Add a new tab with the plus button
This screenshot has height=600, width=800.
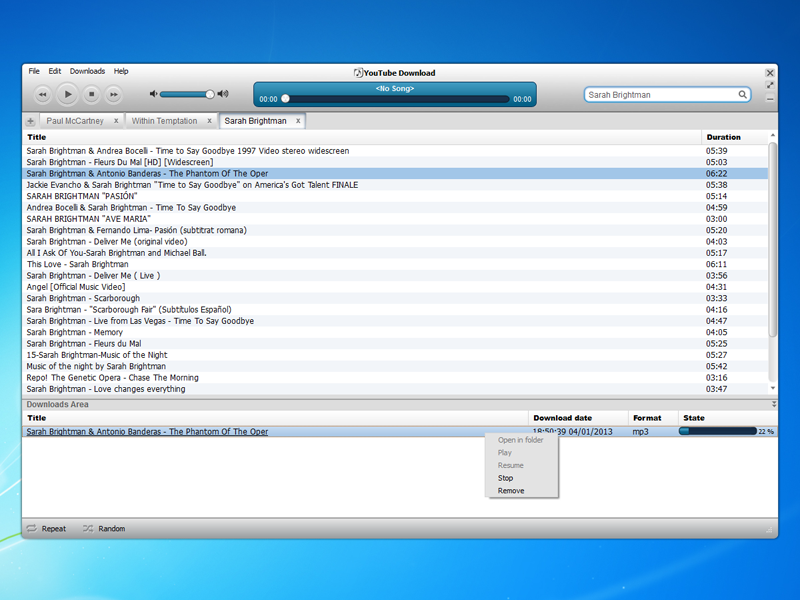pyautogui.click(x=31, y=121)
